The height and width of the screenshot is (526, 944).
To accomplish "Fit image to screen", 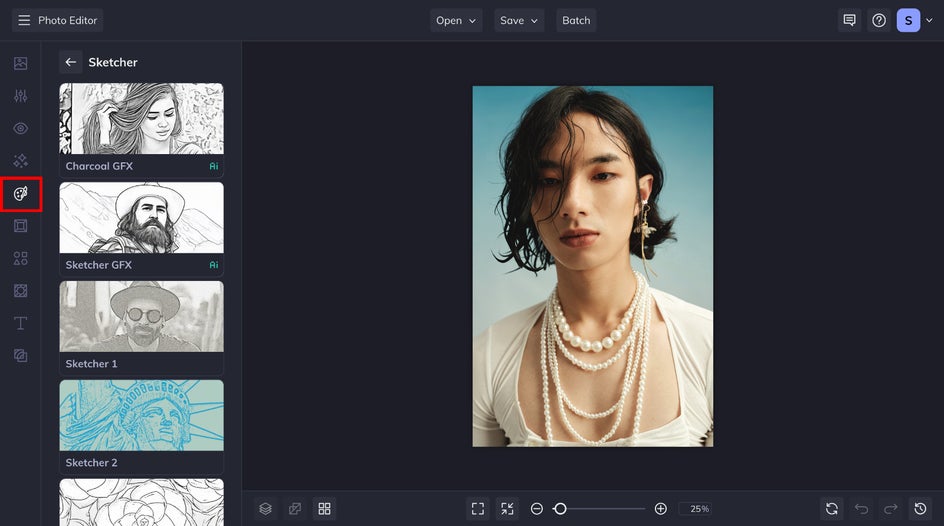I will 478,509.
